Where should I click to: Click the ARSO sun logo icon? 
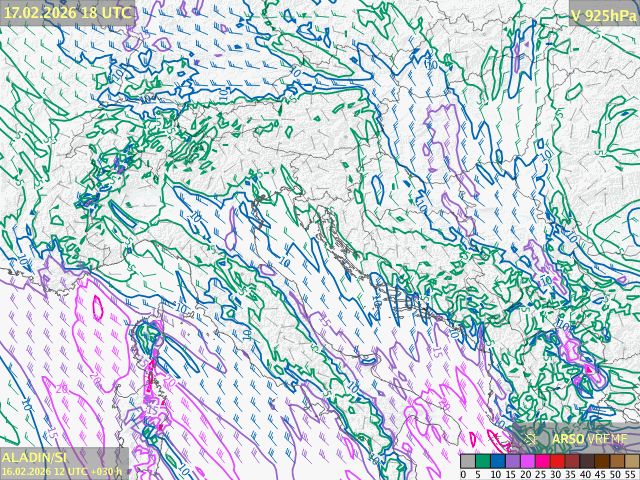point(532,438)
